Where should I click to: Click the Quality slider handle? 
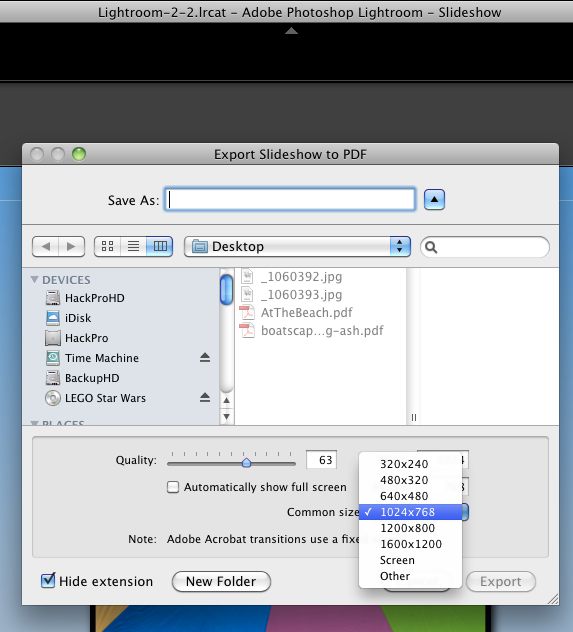[246, 463]
